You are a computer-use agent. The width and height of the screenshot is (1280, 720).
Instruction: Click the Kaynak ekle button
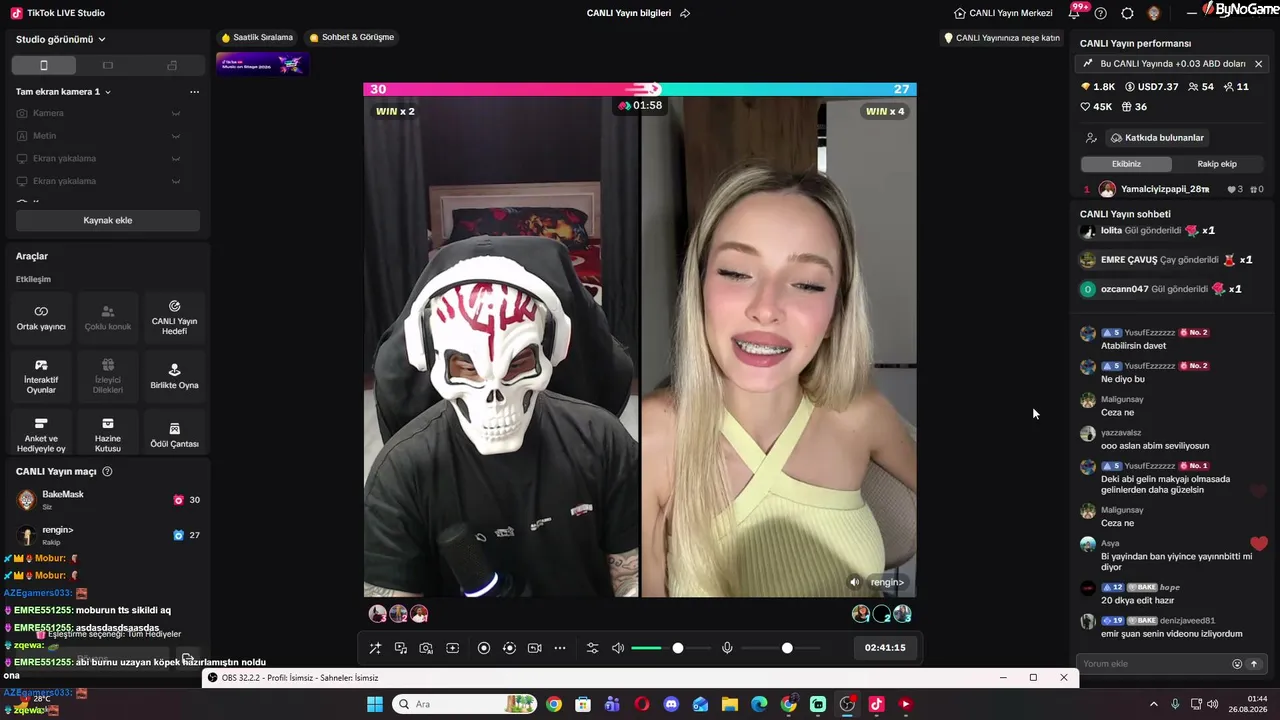(x=107, y=221)
